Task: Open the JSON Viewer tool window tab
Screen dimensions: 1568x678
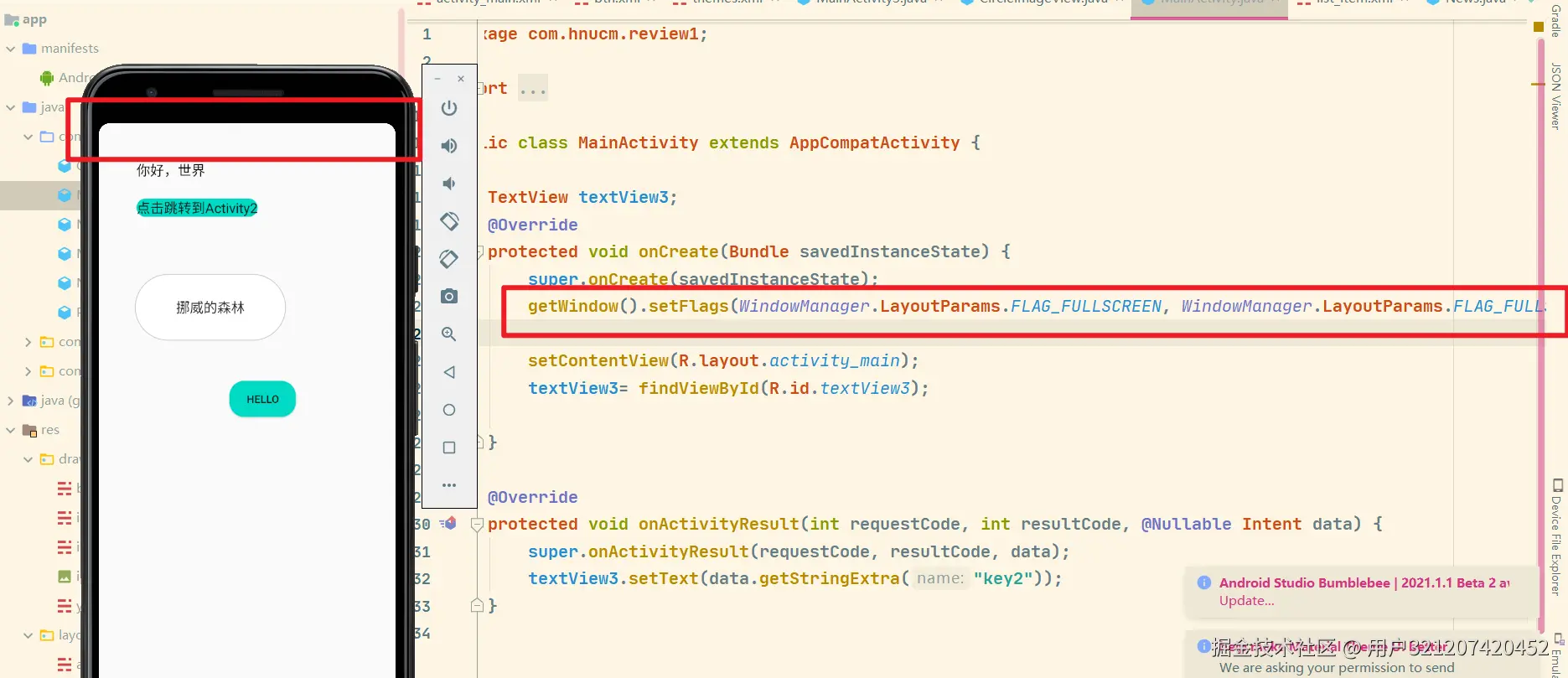Action: coord(1556,96)
